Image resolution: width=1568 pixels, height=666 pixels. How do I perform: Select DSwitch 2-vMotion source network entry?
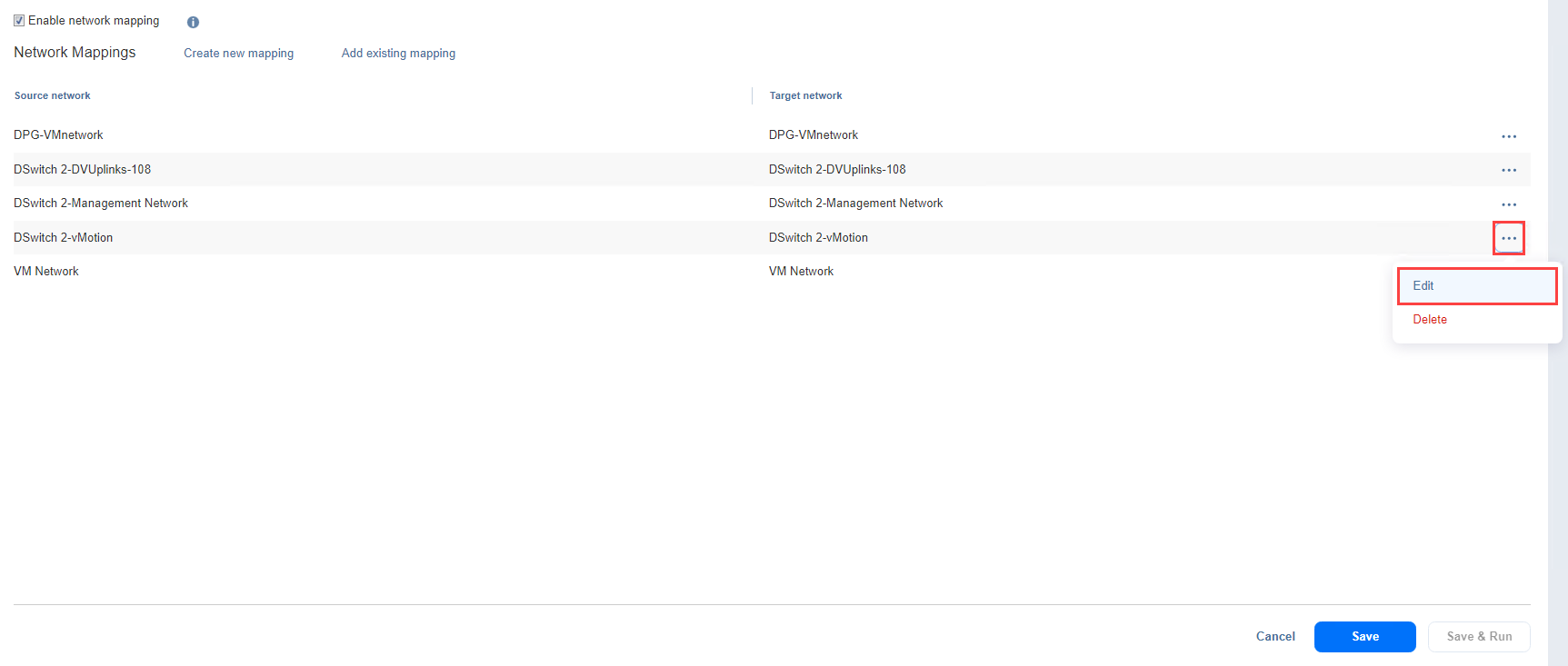tap(64, 237)
